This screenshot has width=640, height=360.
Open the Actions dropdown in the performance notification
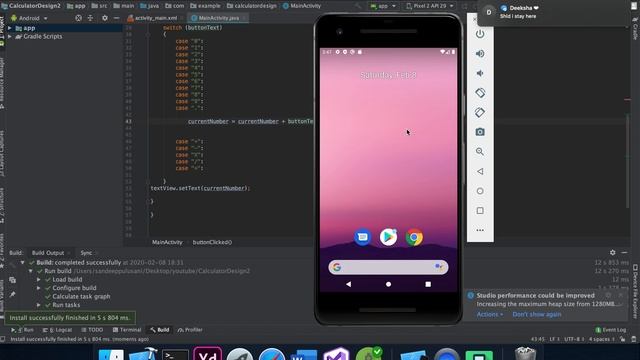489,314
